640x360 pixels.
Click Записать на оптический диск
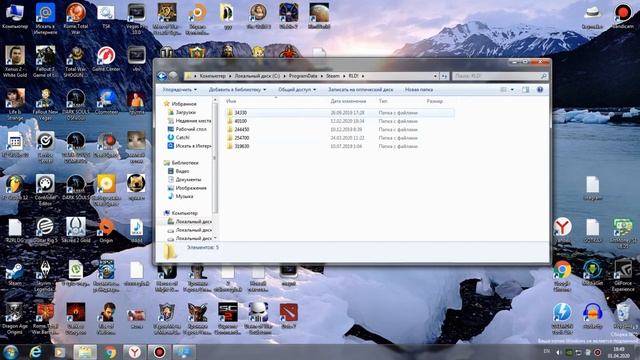360,89
